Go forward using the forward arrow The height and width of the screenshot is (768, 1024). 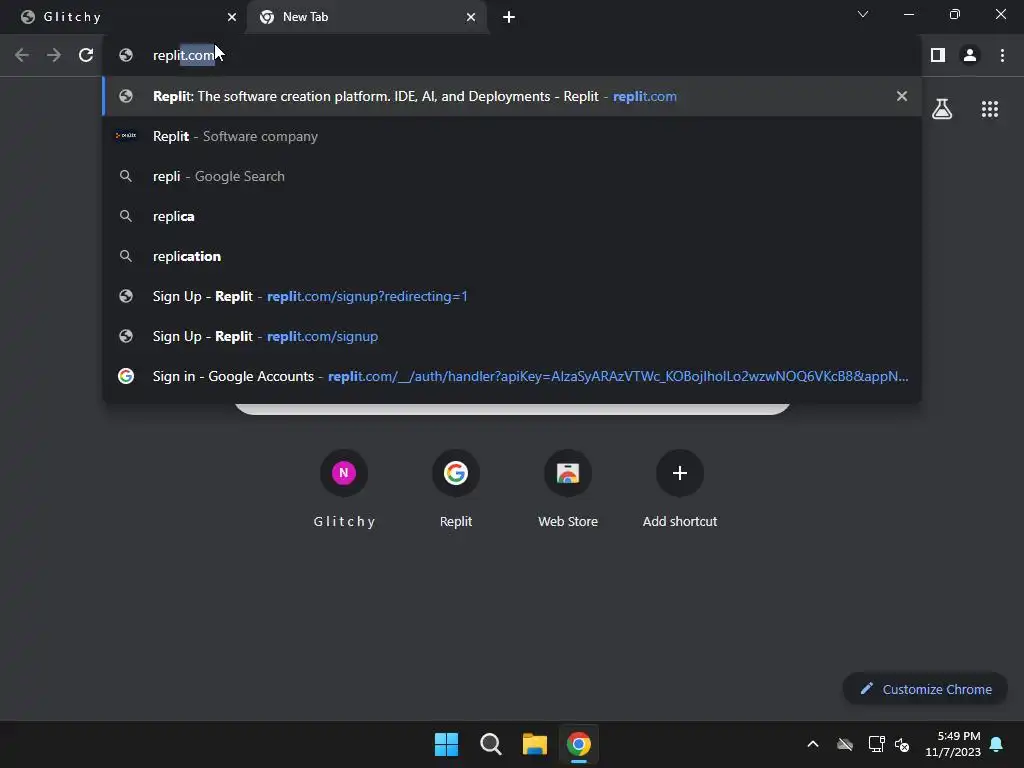click(x=54, y=56)
